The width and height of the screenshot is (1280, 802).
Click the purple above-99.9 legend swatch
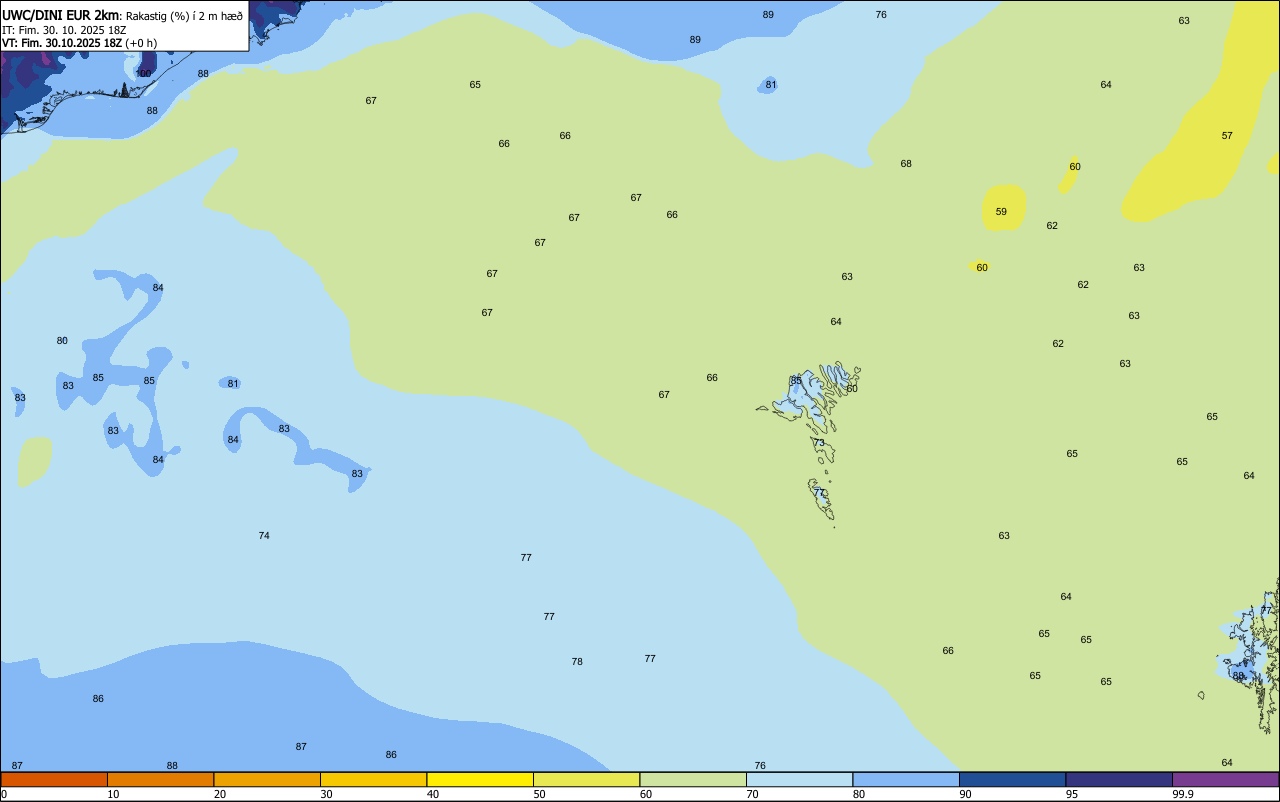point(1225,779)
